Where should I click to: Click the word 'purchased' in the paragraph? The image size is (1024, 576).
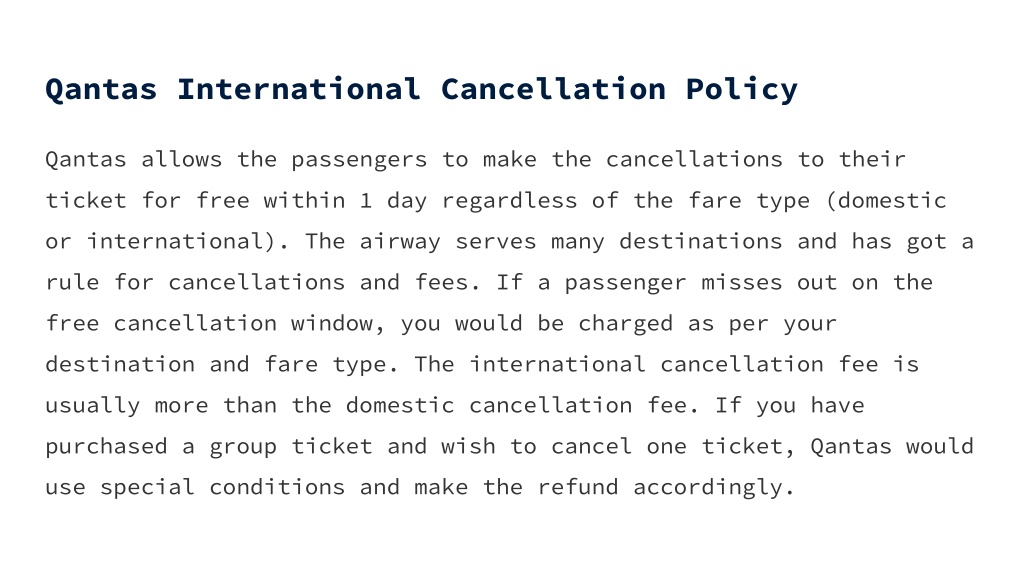tap(106, 447)
